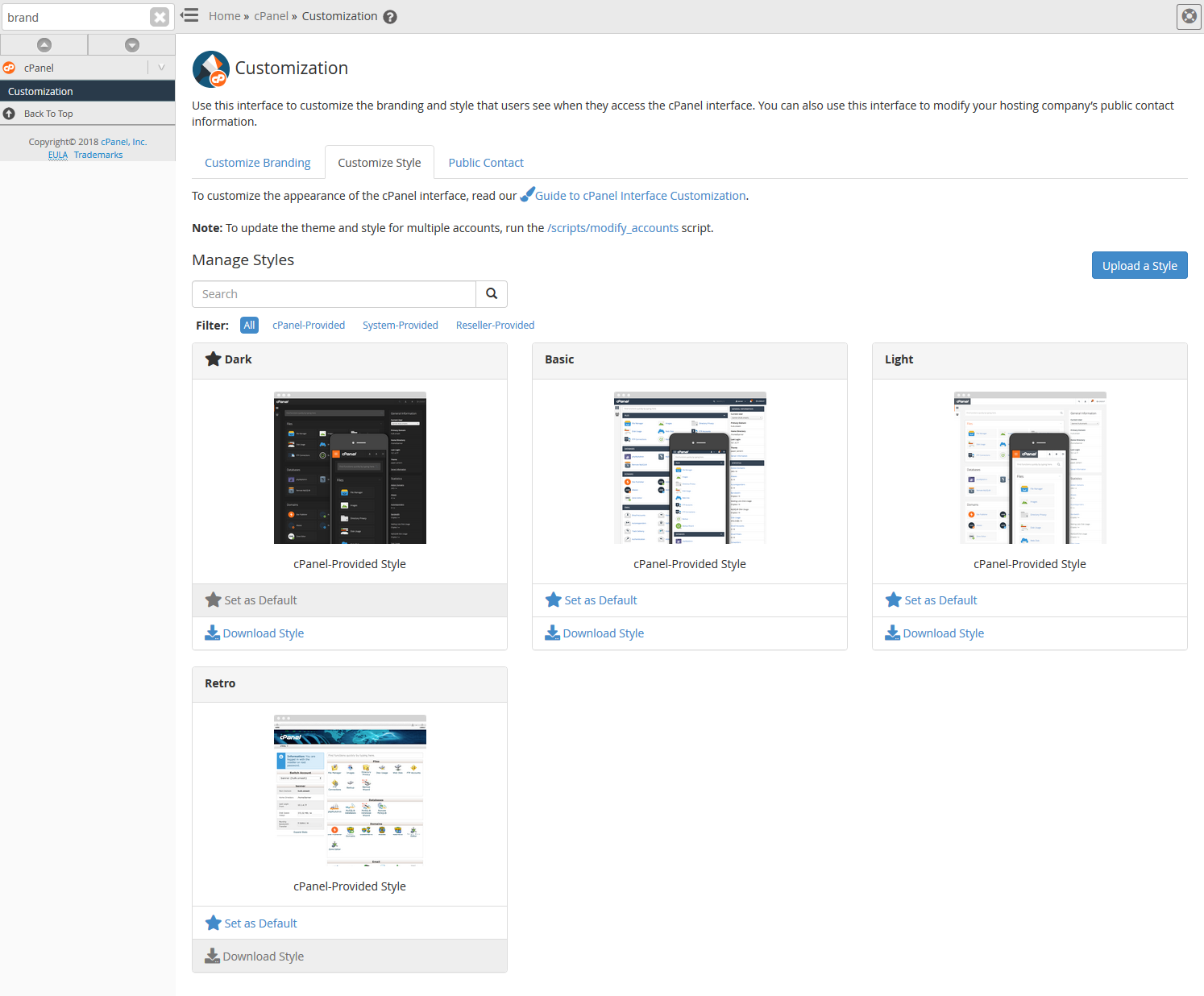Click the sidebar collapse hamburger icon
The image size is (1204, 996).
click(x=189, y=15)
